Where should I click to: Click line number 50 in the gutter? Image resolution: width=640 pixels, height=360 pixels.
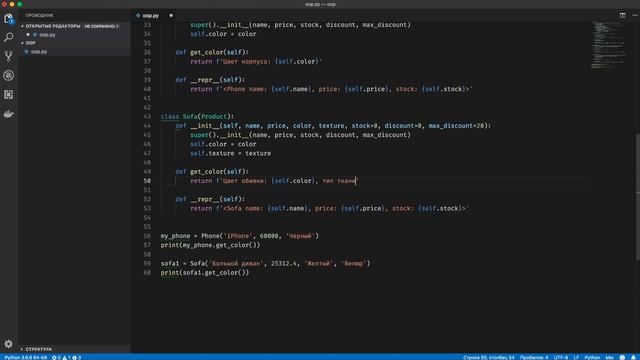(x=147, y=181)
